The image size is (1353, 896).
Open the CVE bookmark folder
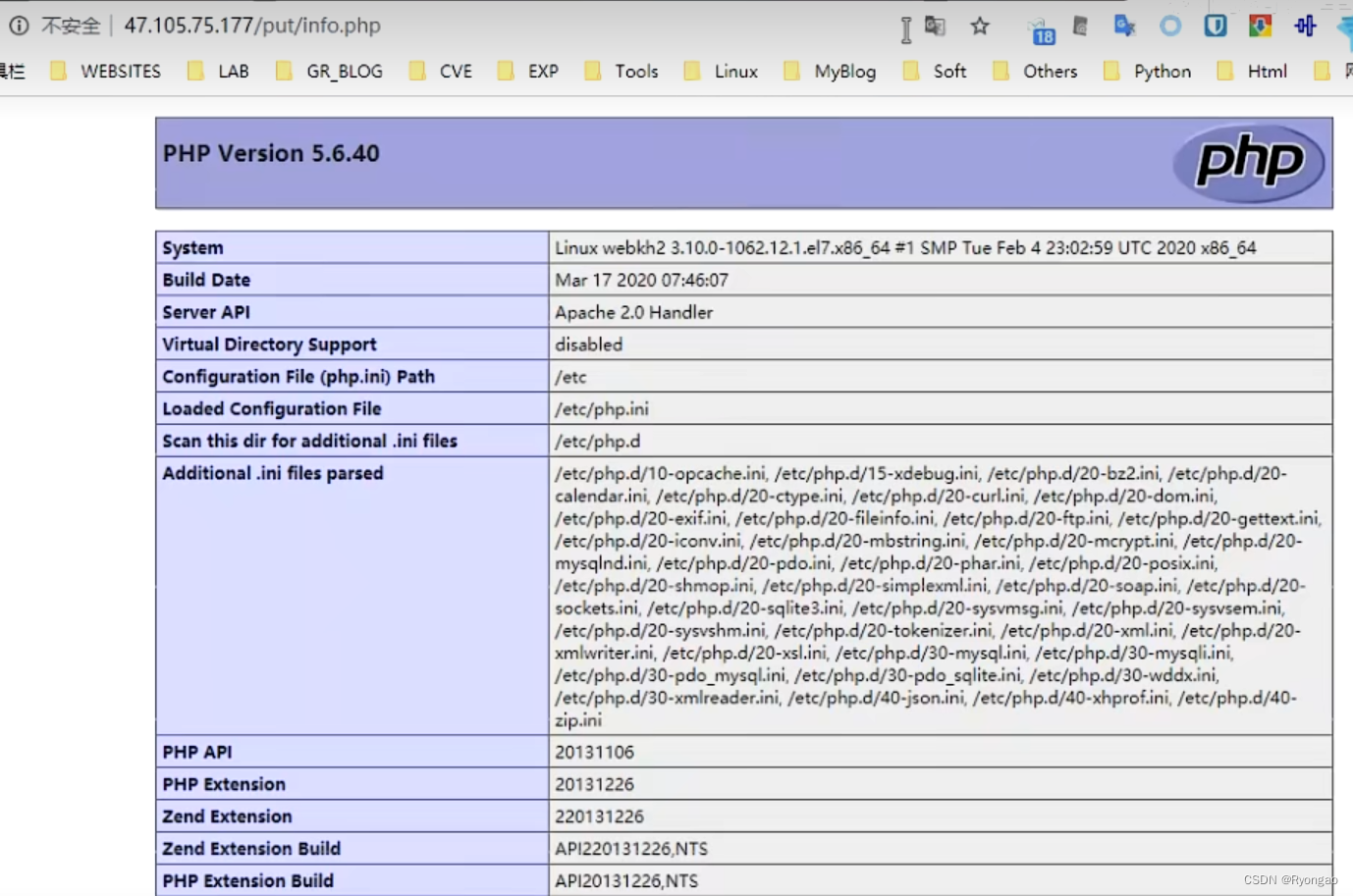point(441,71)
